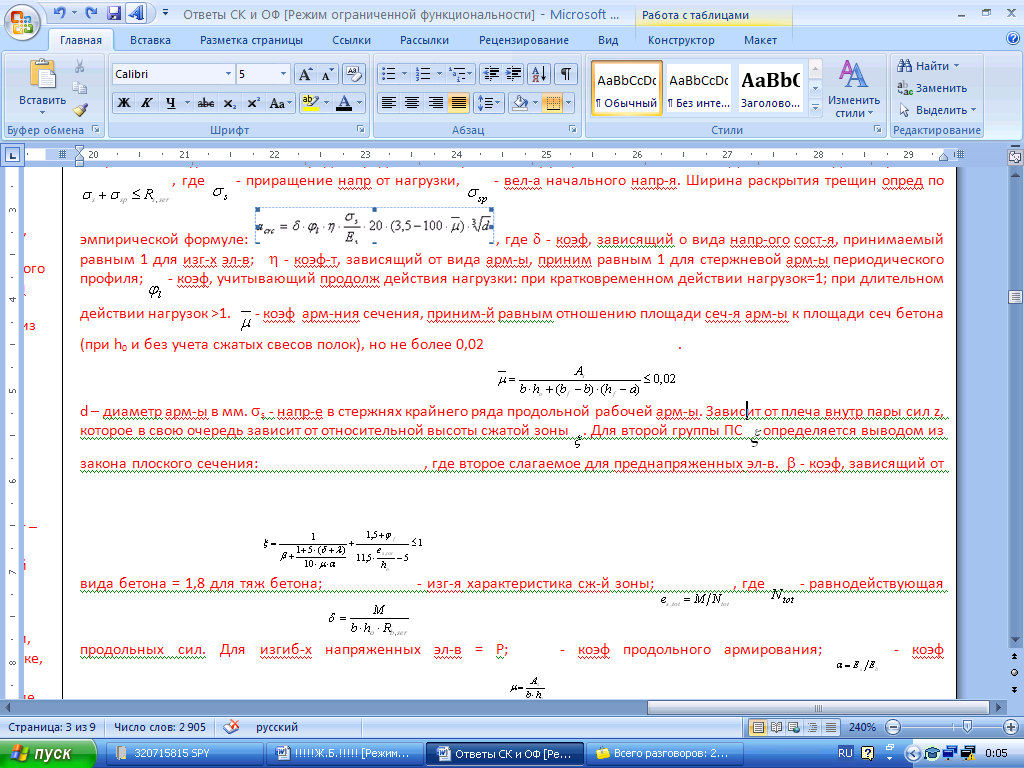Click the Paste (Вставить) clipboard icon
The image size is (1024, 768).
point(42,75)
